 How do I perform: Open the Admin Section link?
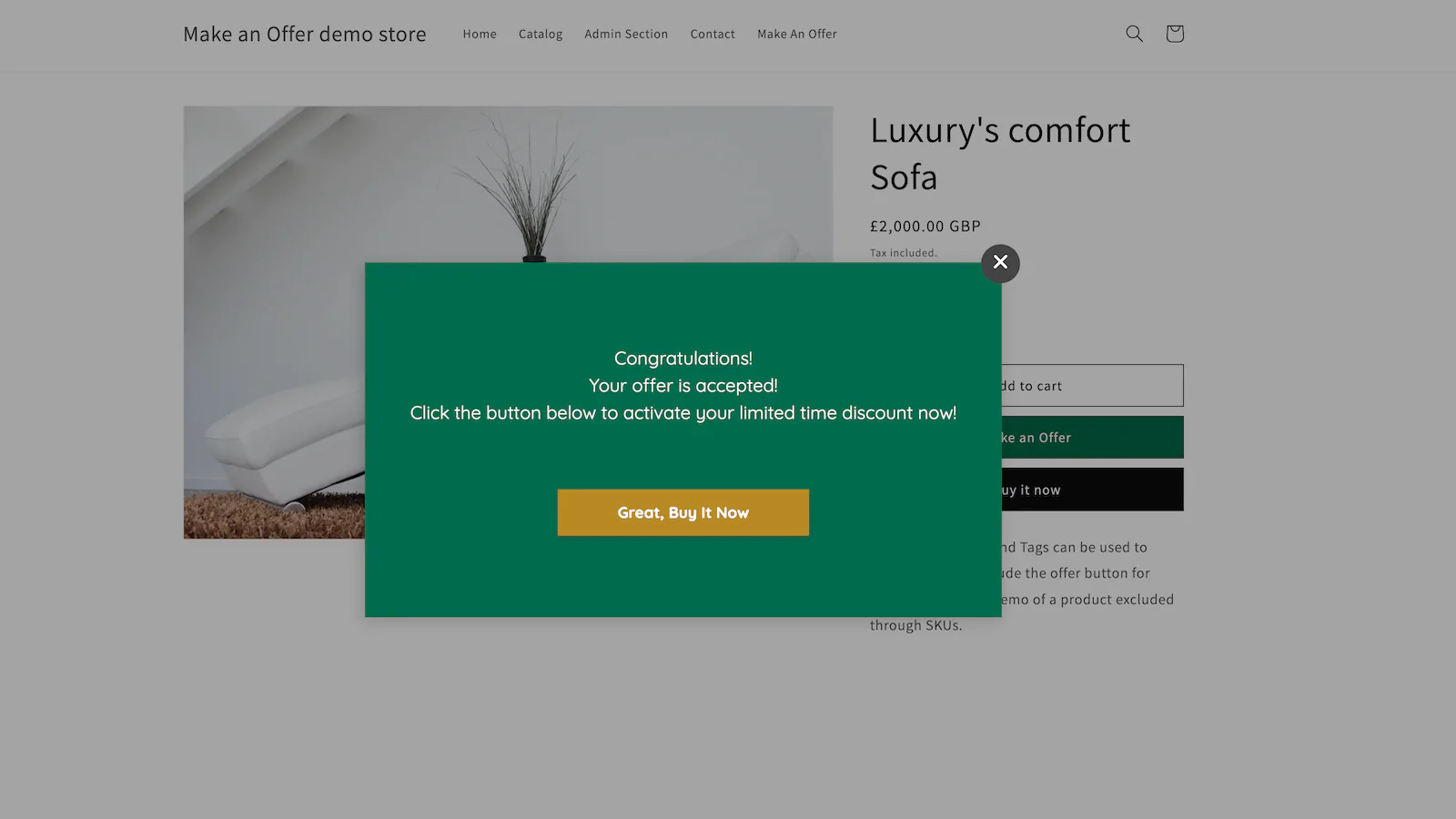(x=626, y=34)
